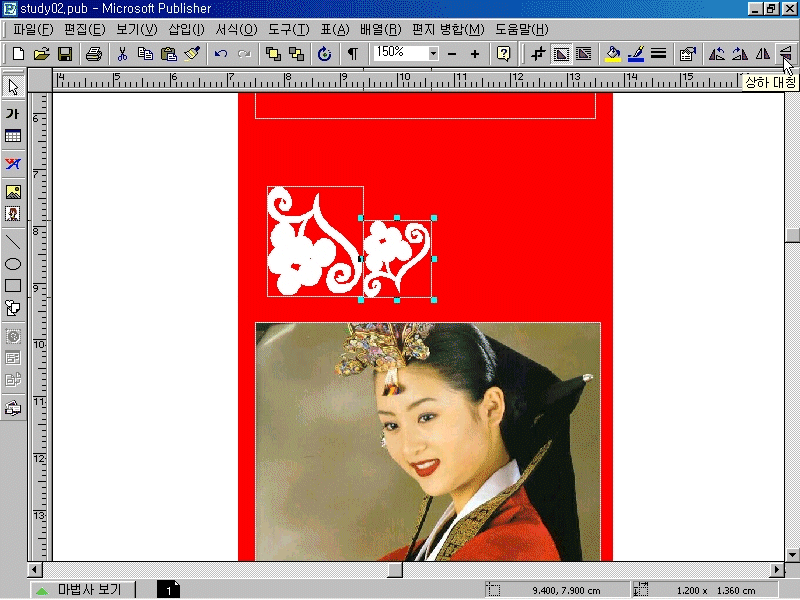This screenshot has height=600, width=800.
Task: Open the 파일(F) menu
Action: [x=33, y=30]
